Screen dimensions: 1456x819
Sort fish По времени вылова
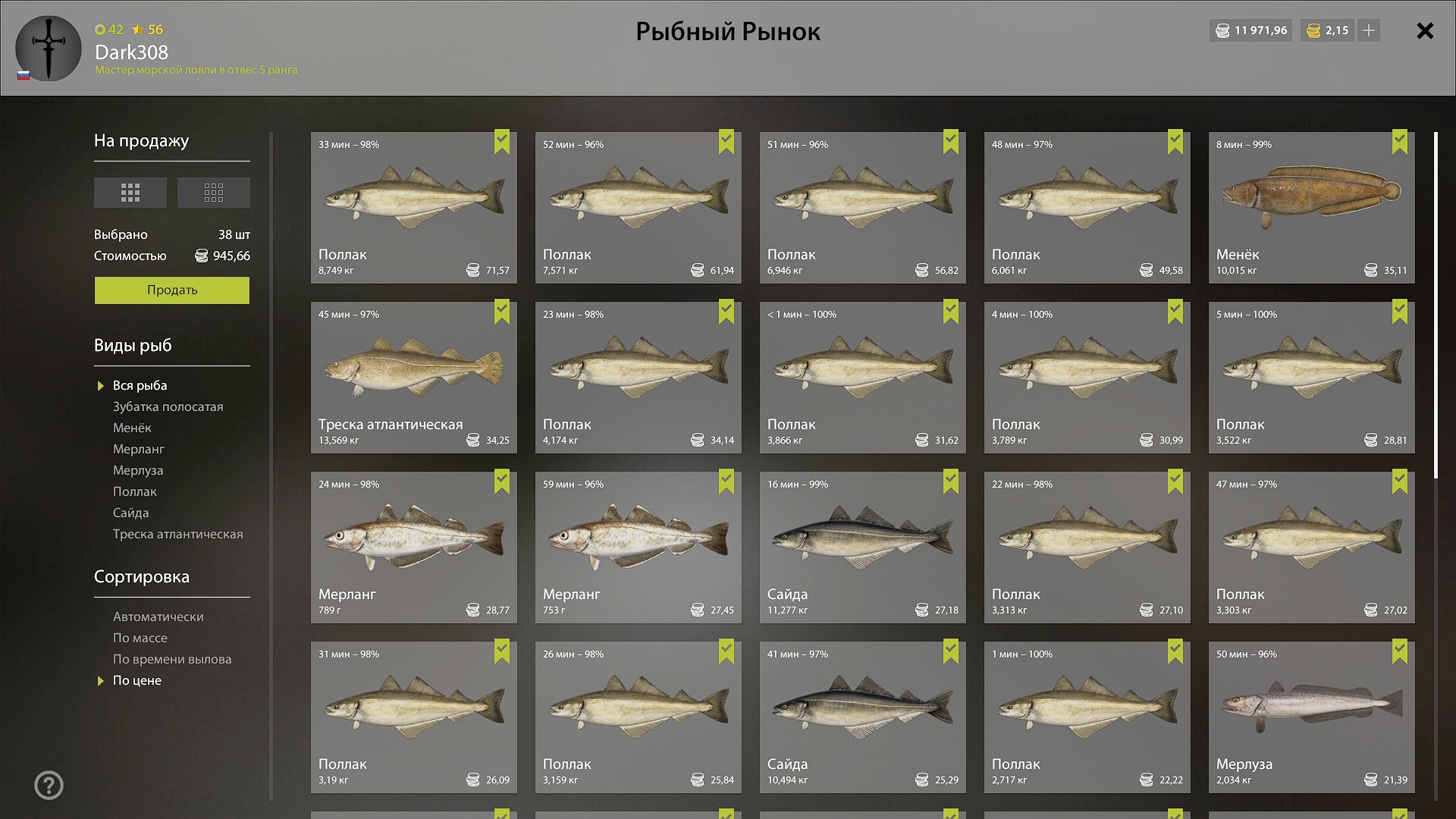coord(172,659)
